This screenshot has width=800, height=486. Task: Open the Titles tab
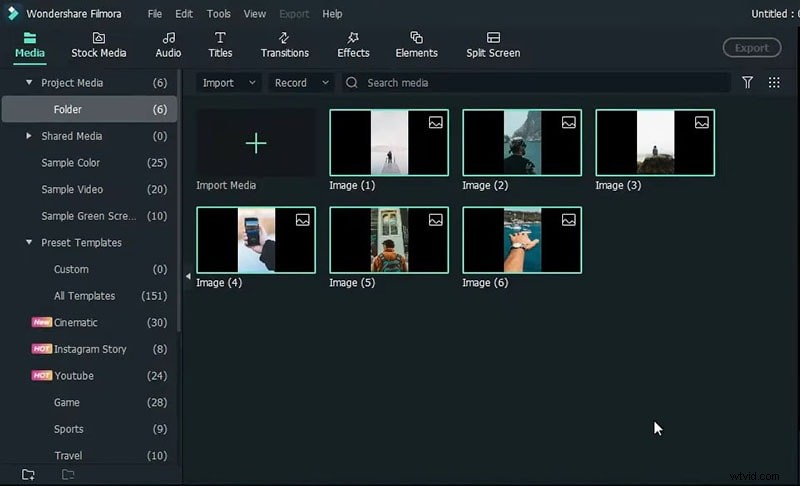(220, 45)
